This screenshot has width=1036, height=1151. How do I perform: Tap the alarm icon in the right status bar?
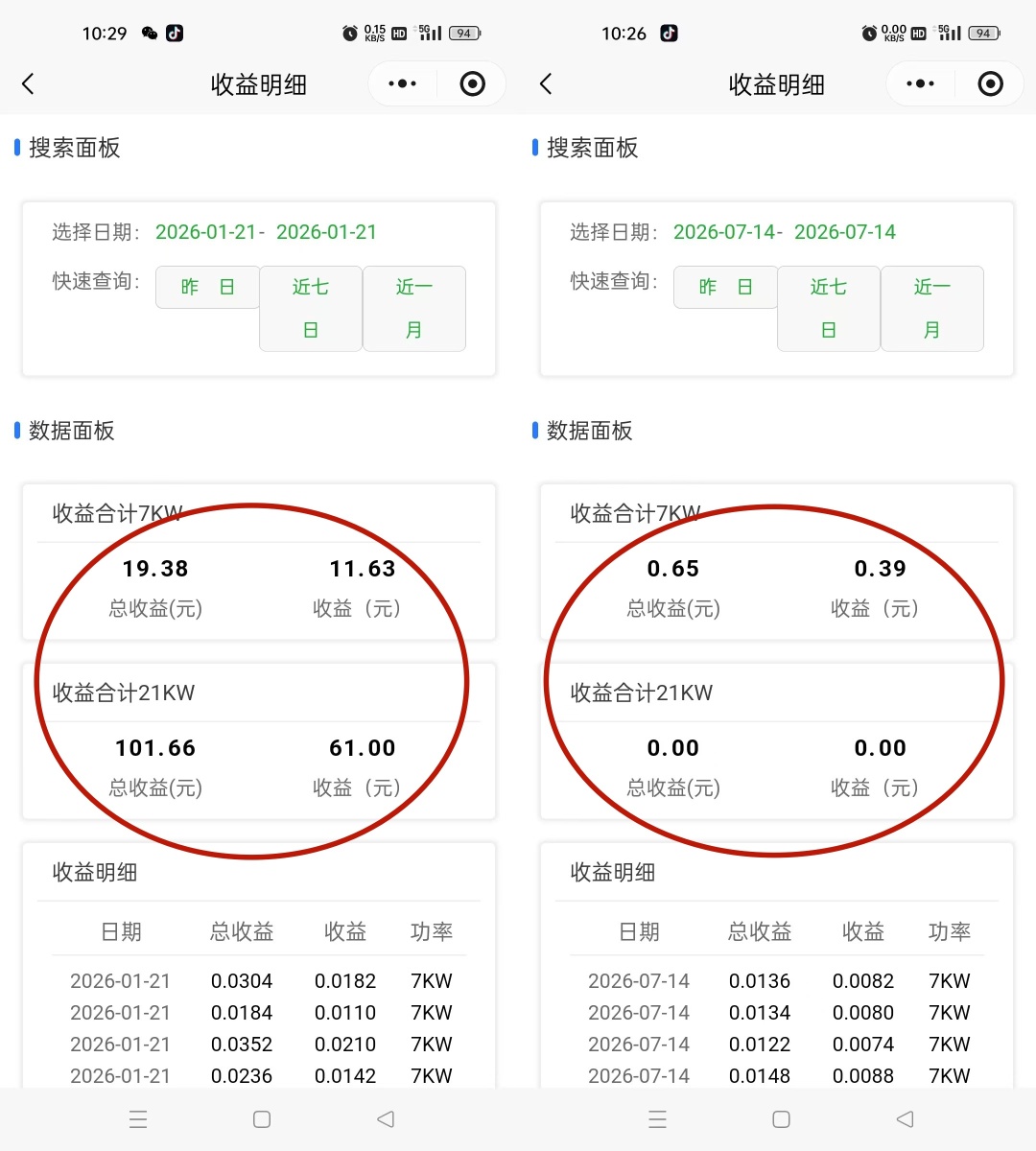click(x=869, y=34)
